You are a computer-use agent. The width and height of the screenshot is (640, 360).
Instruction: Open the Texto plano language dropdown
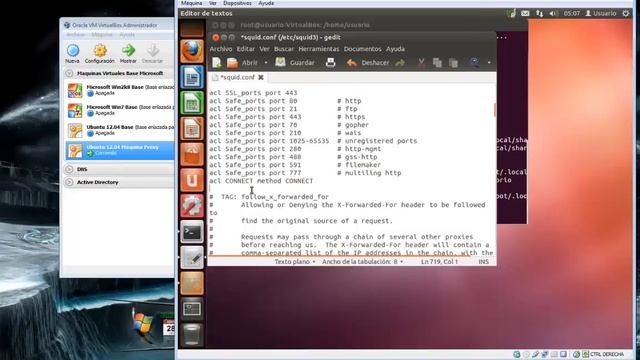(295, 262)
